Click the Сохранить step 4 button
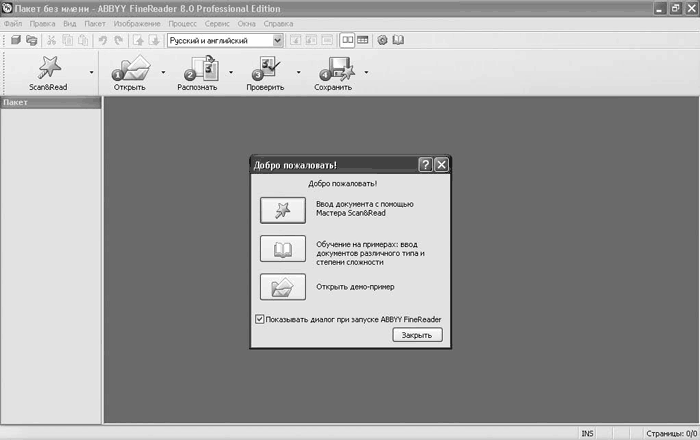Screen dimensions: 700x440 (x=333, y=73)
